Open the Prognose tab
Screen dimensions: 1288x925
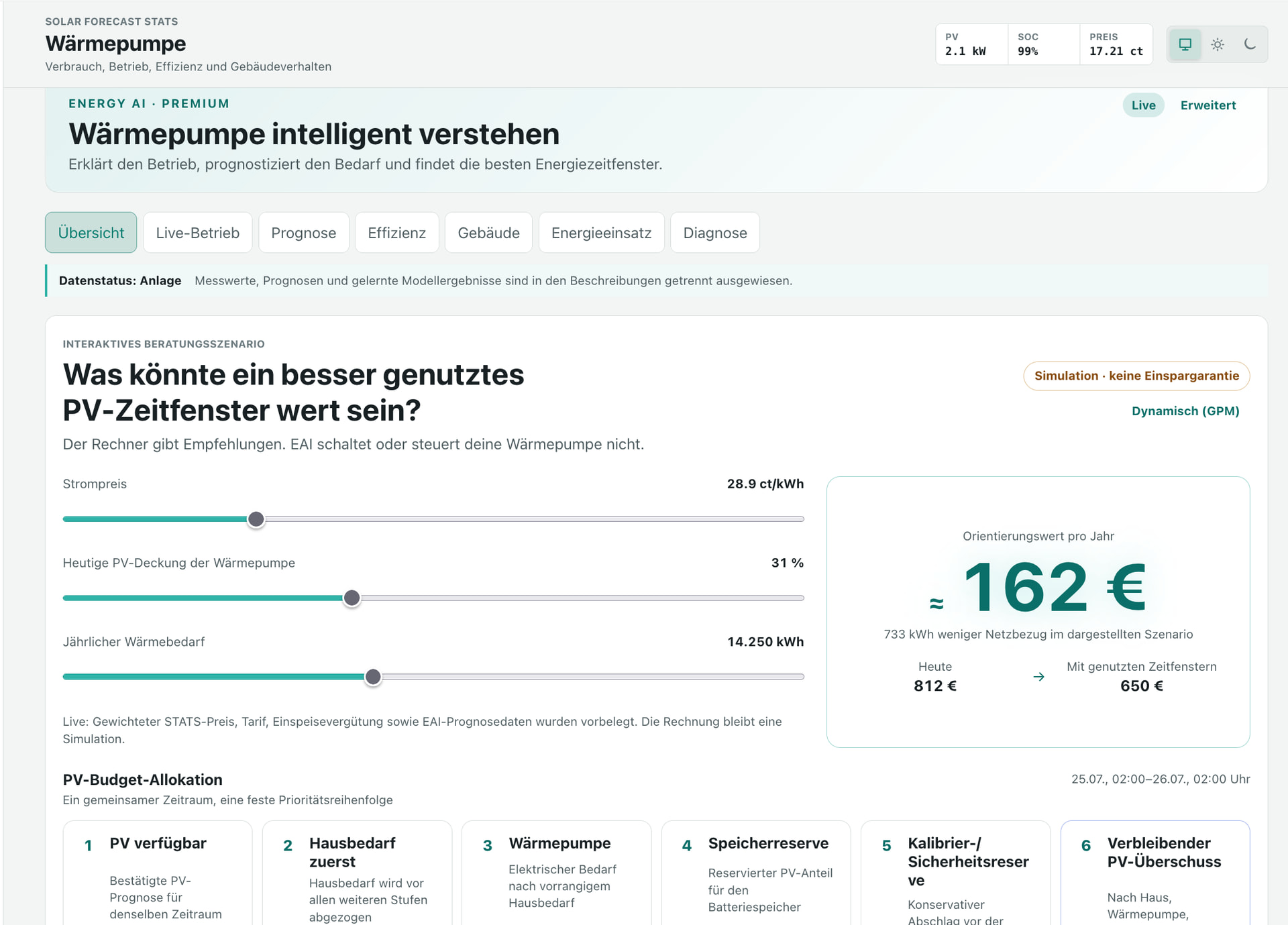[304, 233]
